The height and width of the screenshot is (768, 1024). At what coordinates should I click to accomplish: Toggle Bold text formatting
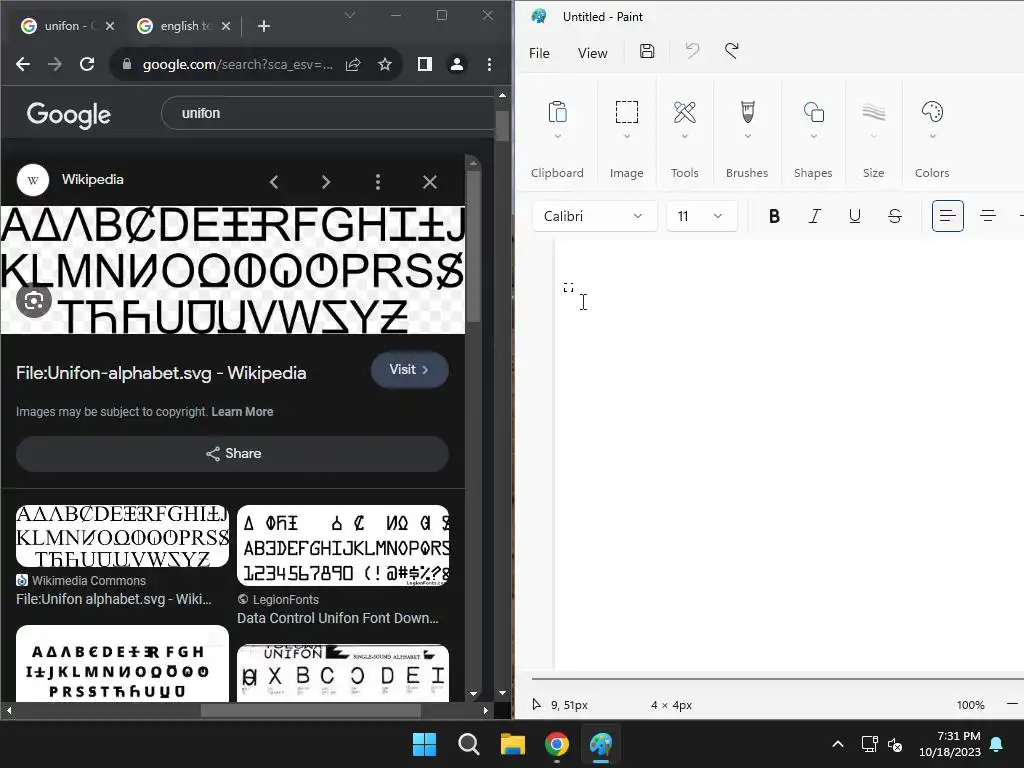pyautogui.click(x=774, y=216)
